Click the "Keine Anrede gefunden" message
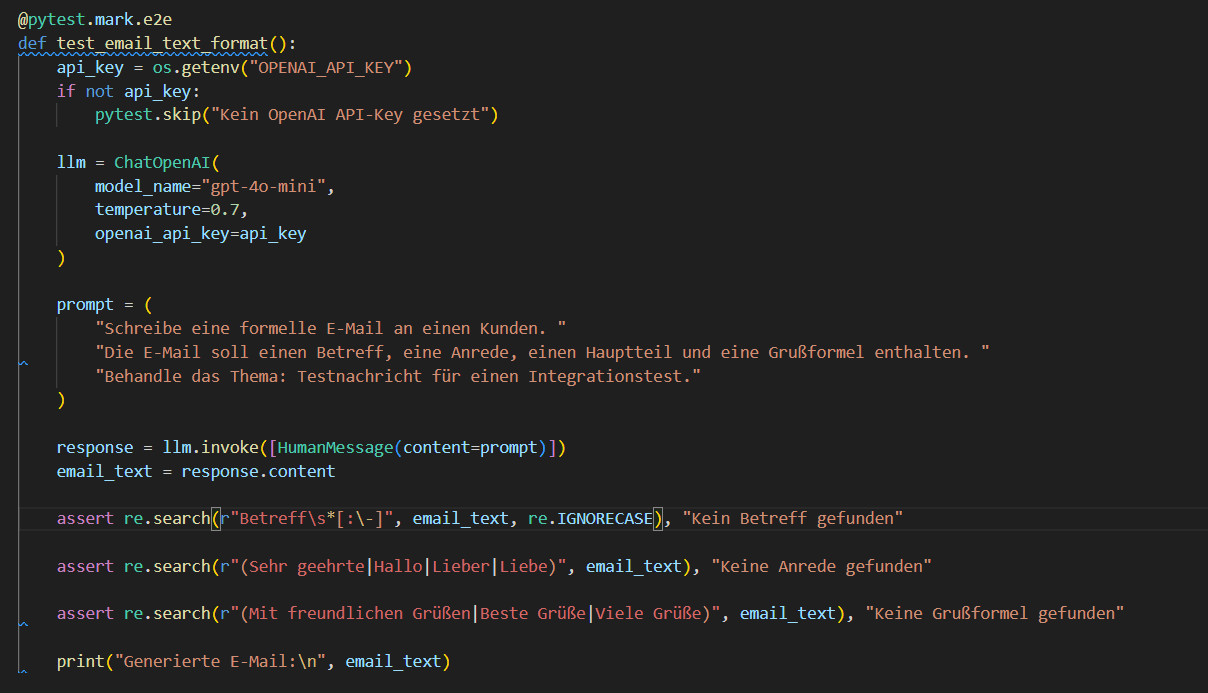Viewport: 1208px width, 693px height. pyautogui.click(x=821, y=566)
